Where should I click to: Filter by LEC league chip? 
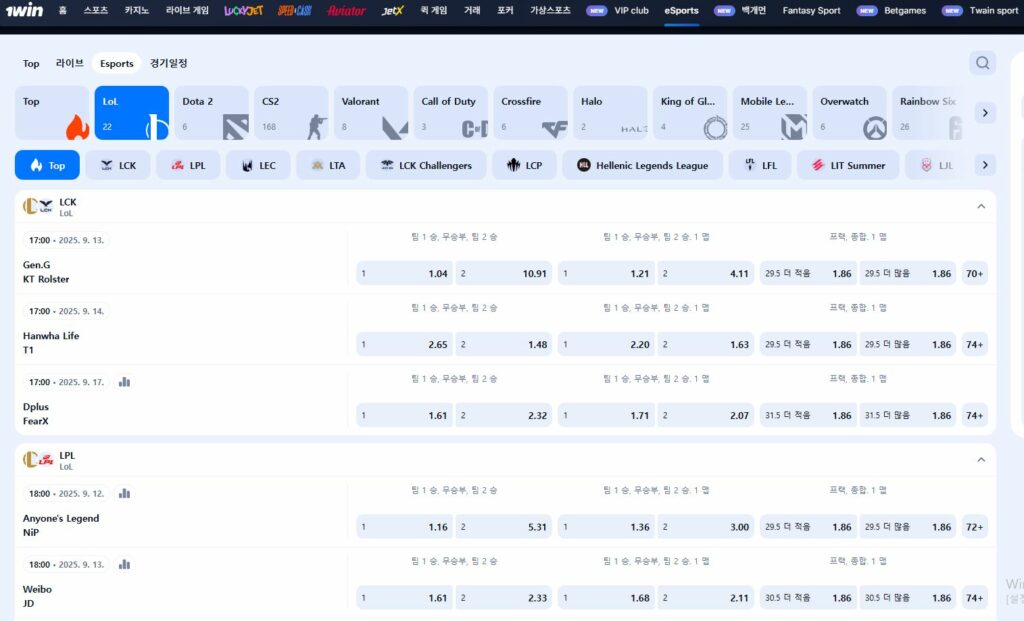(259, 165)
